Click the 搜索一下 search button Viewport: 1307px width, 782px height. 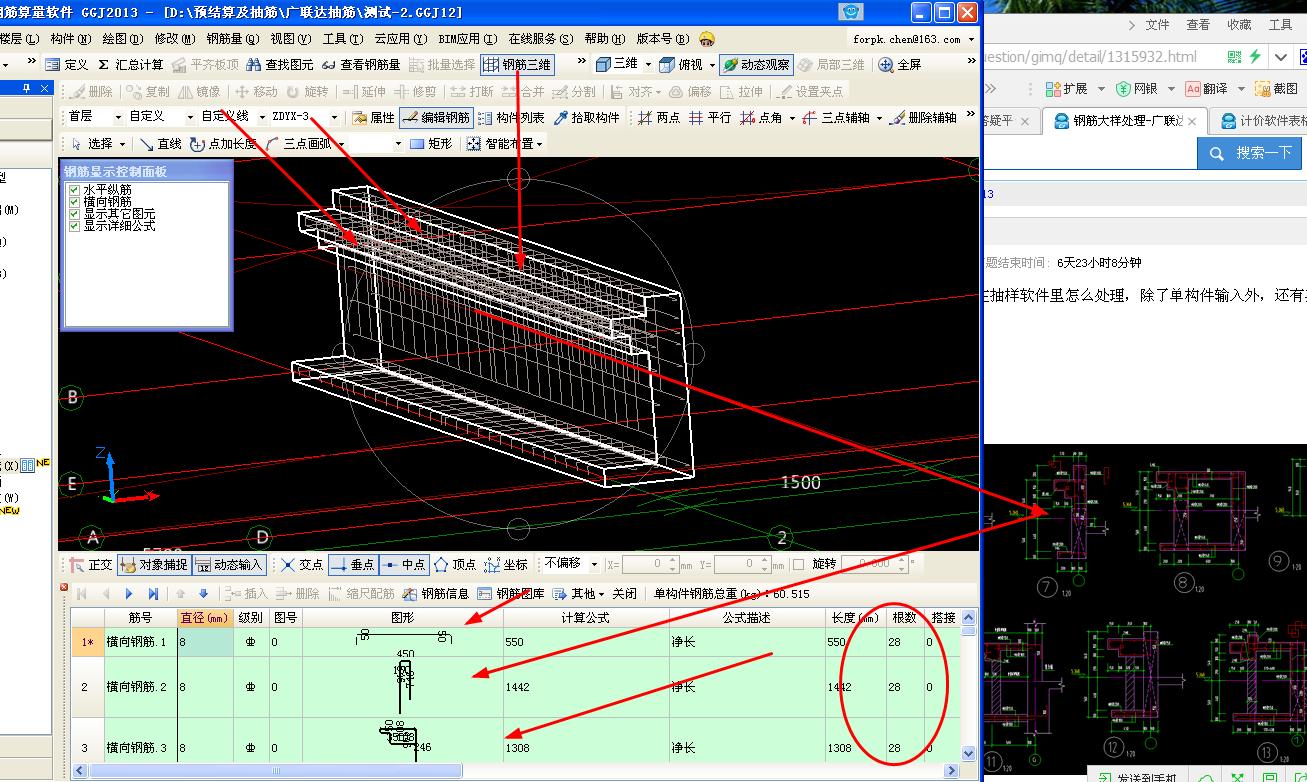1250,153
